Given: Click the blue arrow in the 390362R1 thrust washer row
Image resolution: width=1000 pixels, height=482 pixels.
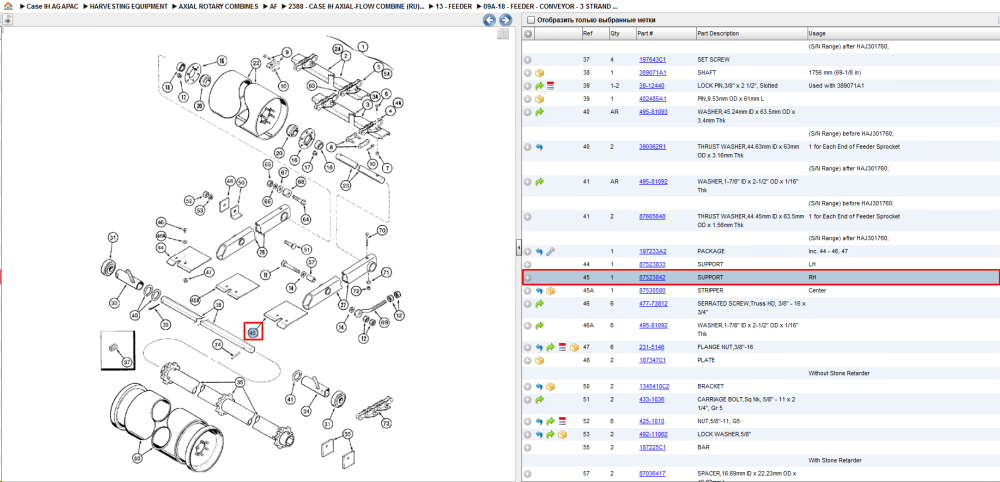Looking at the screenshot, I should point(540,147).
